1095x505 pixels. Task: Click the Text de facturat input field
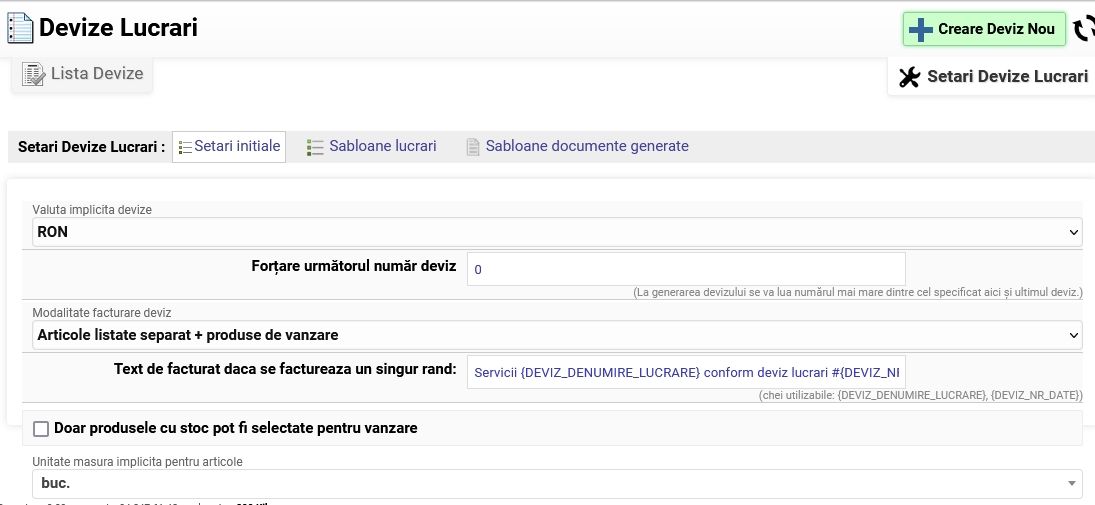[x=685, y=371]
